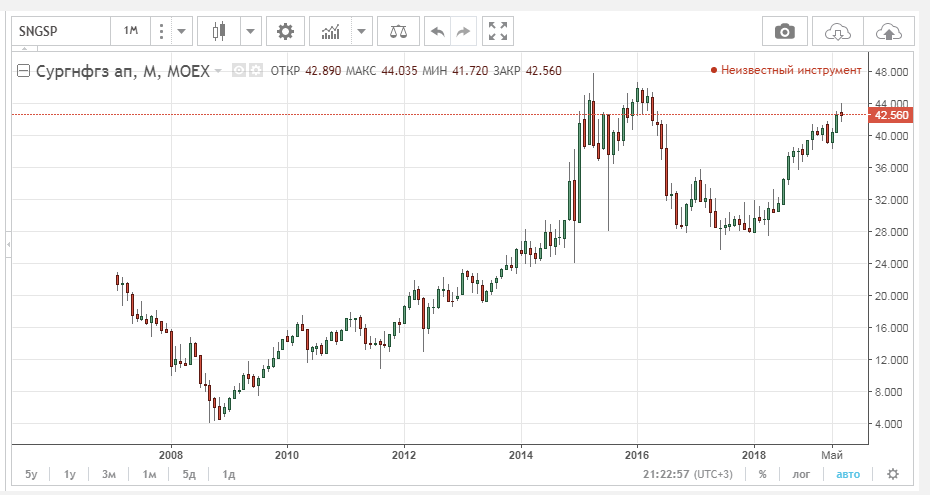The height and width of the screenshot is (495, 930).
Task: Open legend series settings small gear
Action: point(256,71)
